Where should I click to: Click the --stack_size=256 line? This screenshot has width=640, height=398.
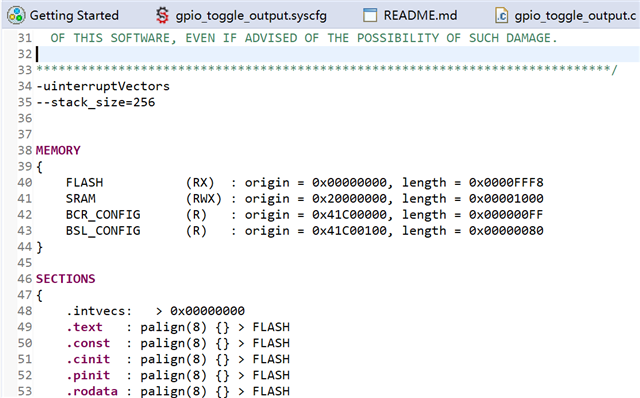pos(96,102)
